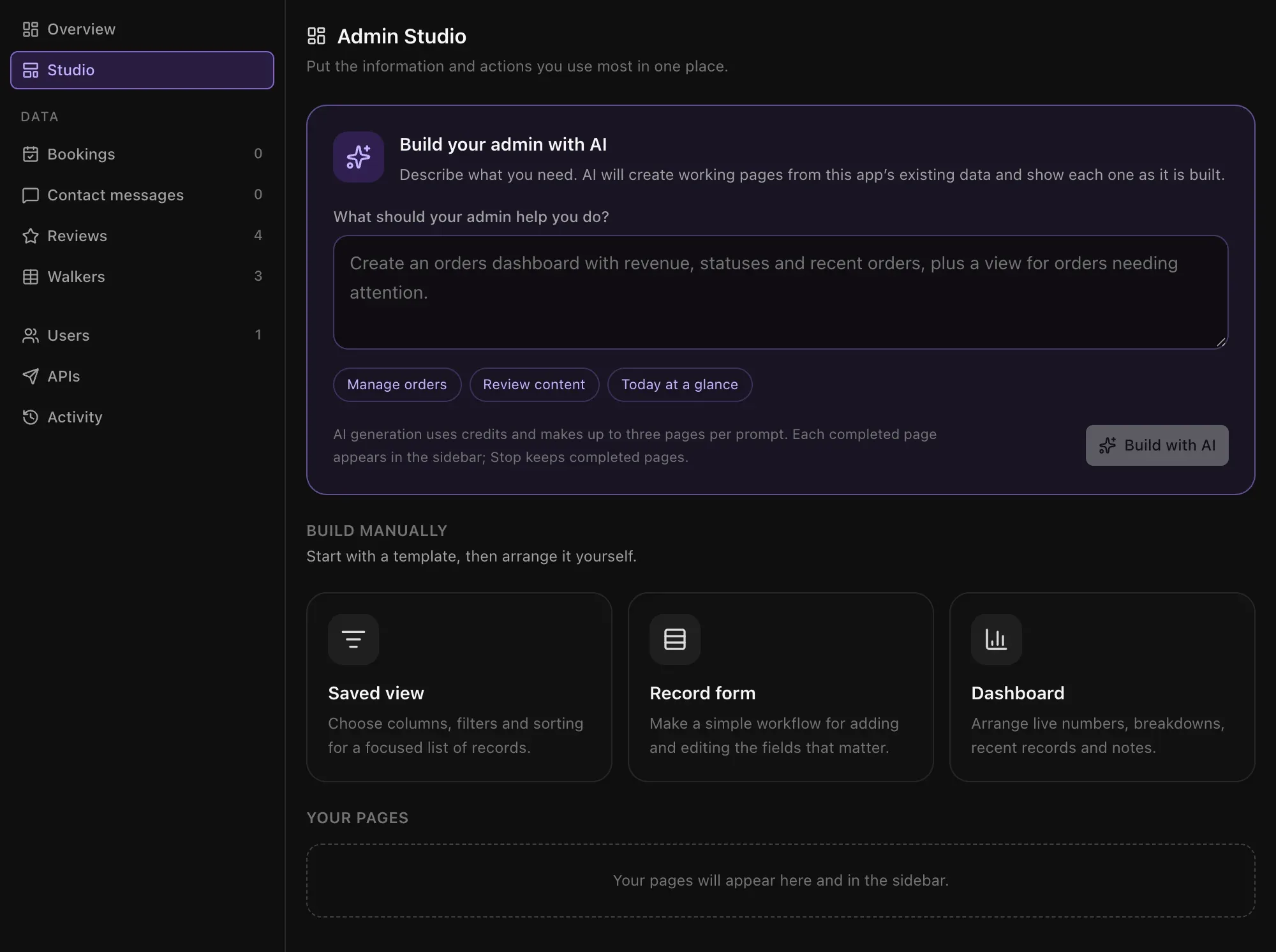Open the Users section
The width and height of the screenshot is (1276, 952).
click(x=142, y=336)
